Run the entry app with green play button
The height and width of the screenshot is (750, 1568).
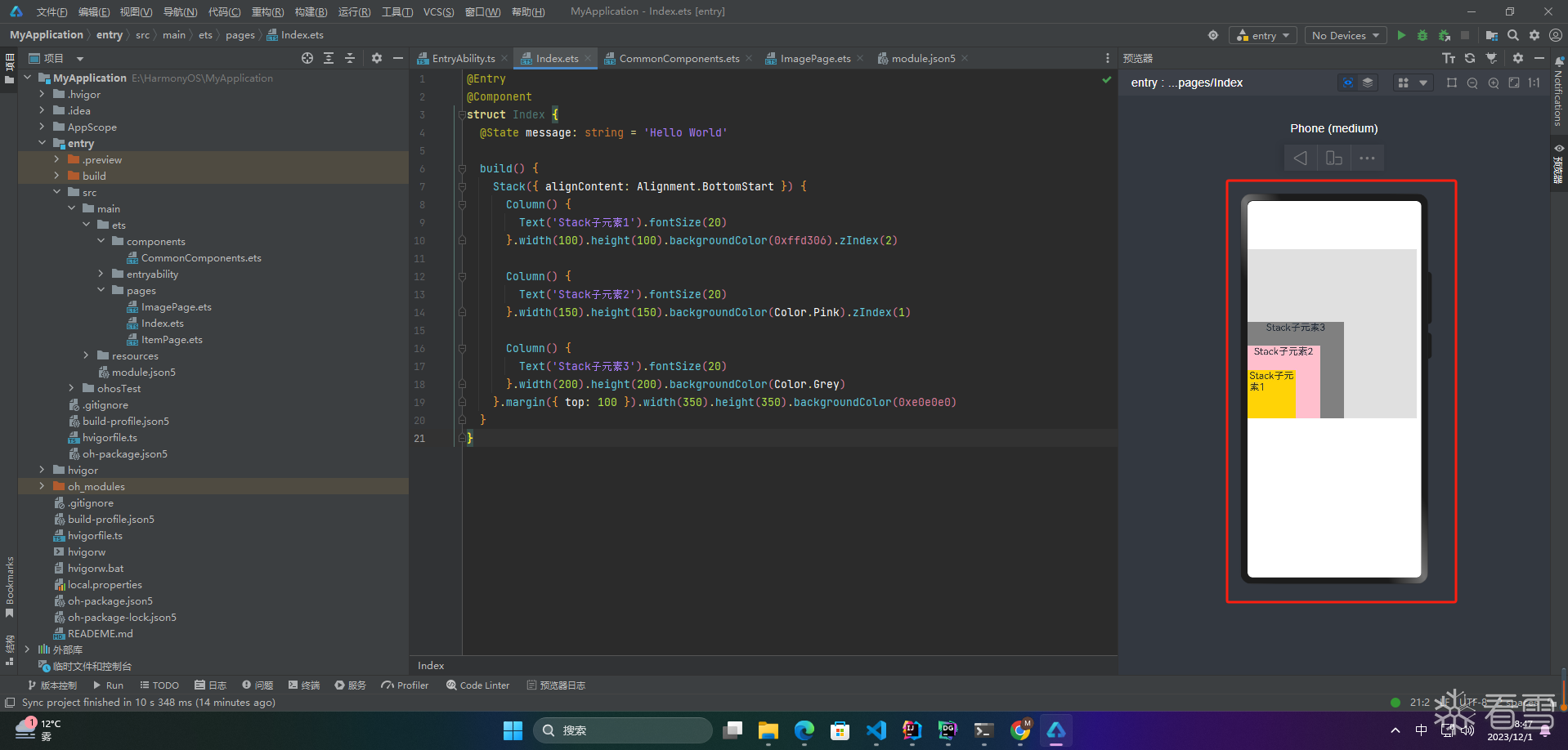pos(1401,35)
